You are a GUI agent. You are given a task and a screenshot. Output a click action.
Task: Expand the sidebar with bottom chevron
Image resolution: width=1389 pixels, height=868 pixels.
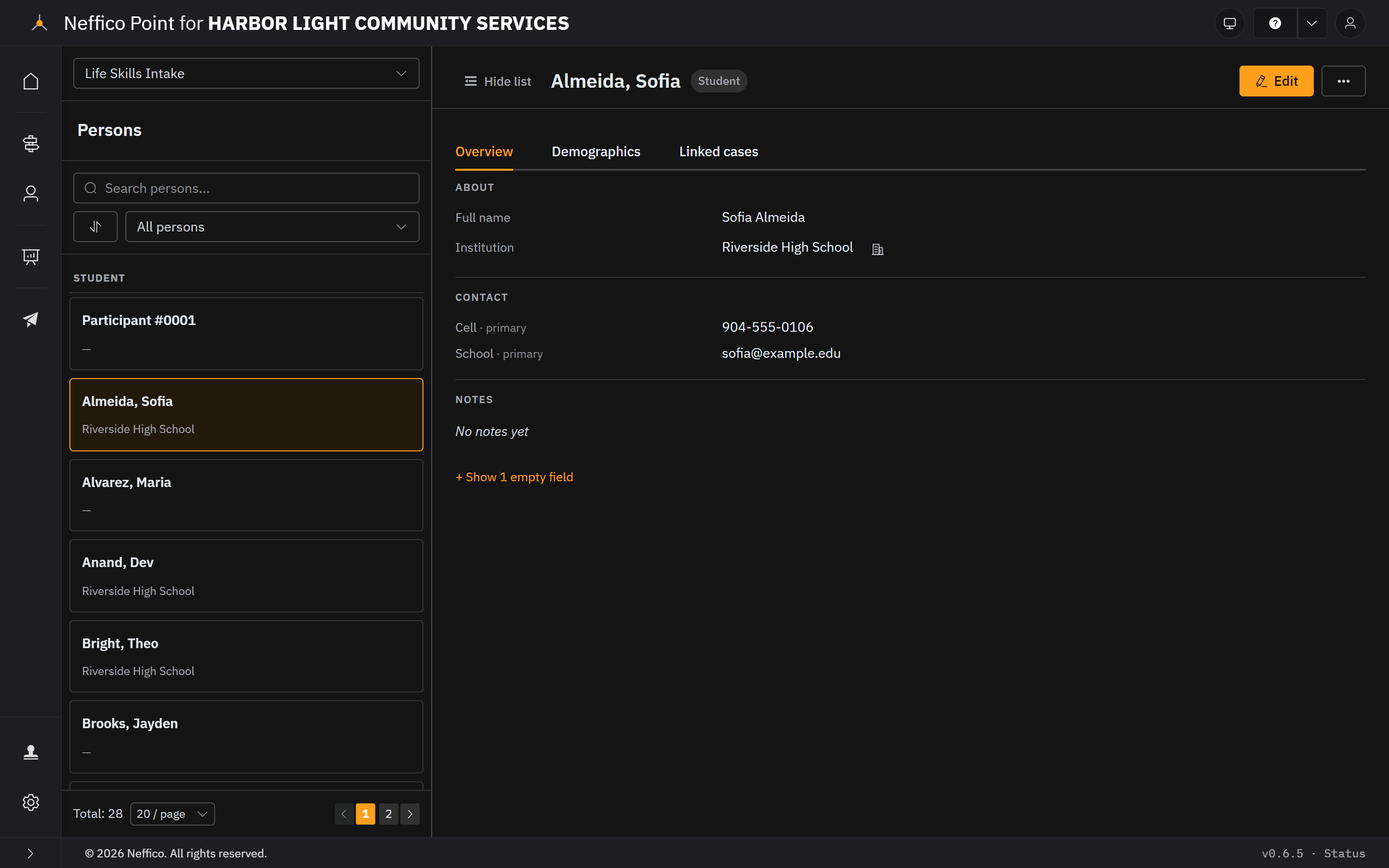coord(30,853)
